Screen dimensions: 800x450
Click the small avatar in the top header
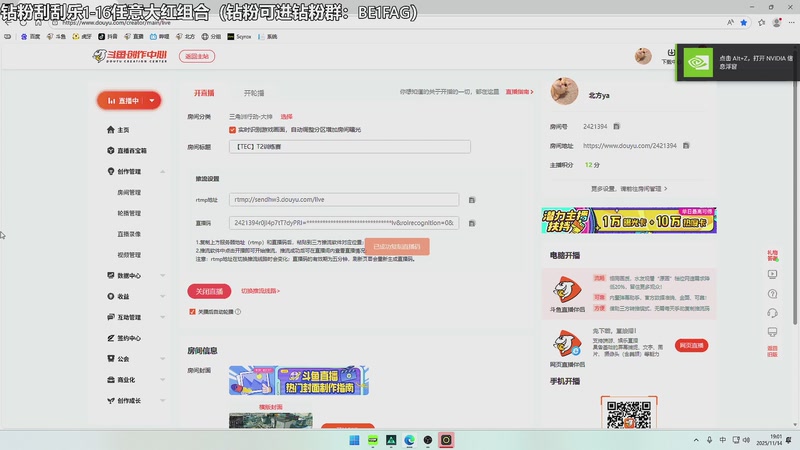point(643,56)
